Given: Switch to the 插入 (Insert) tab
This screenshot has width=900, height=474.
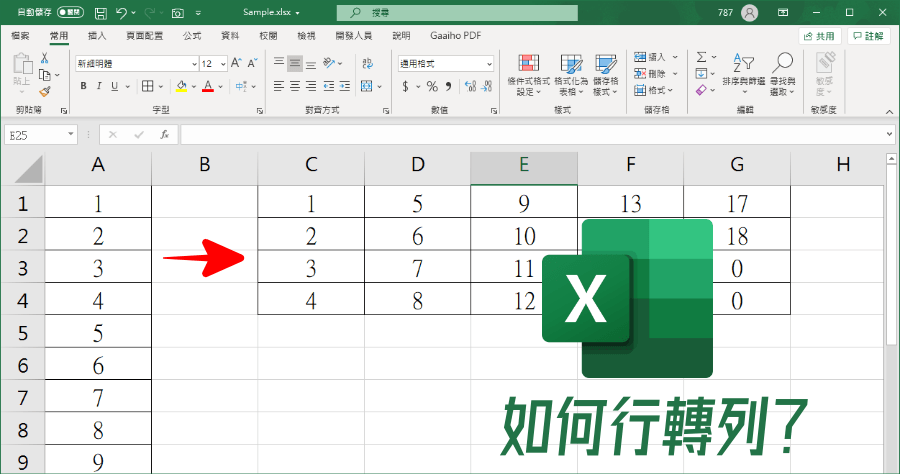Looking at the screenshot, I should 97,36.
